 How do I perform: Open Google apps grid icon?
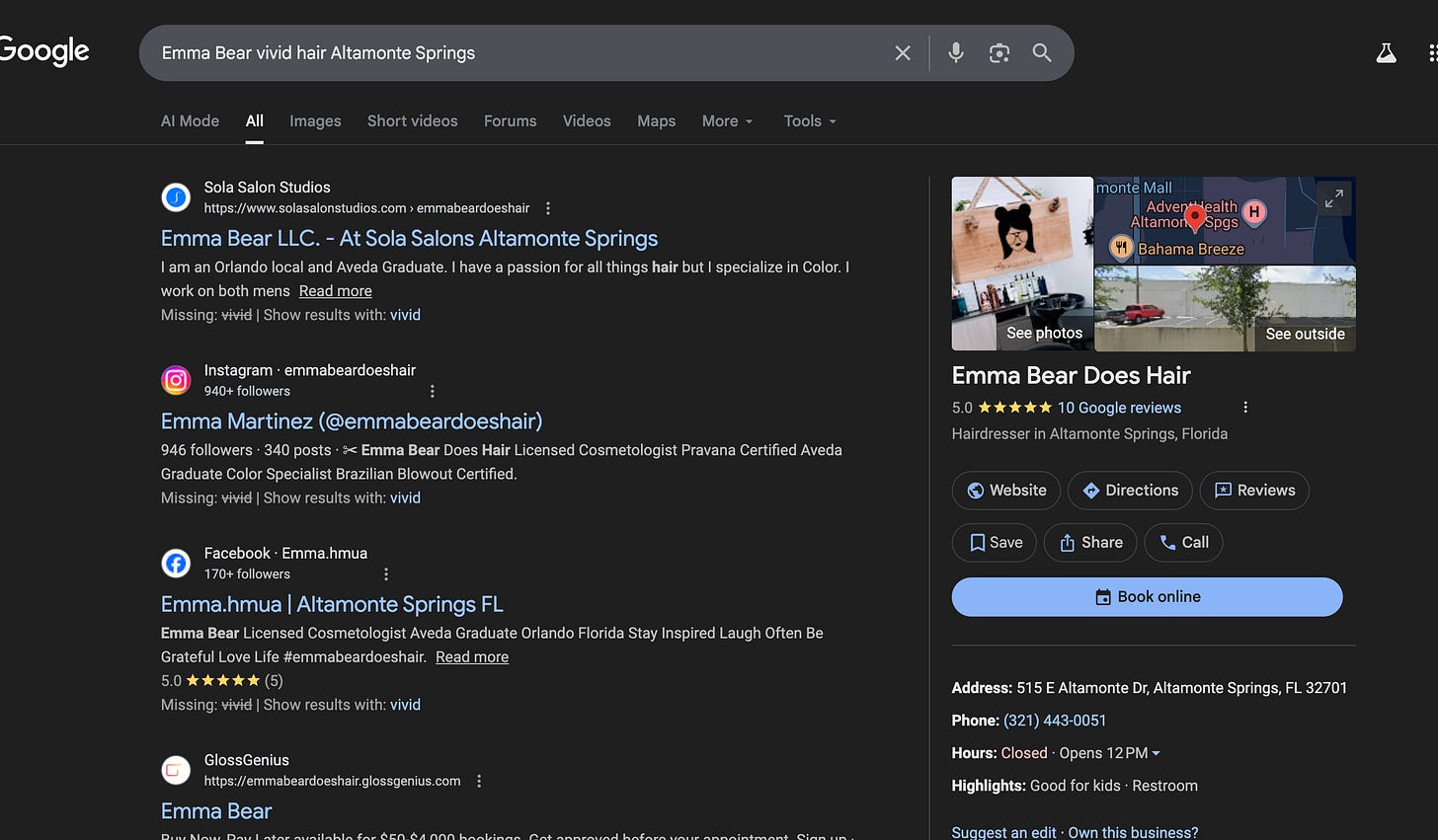tap(1433, 53)
